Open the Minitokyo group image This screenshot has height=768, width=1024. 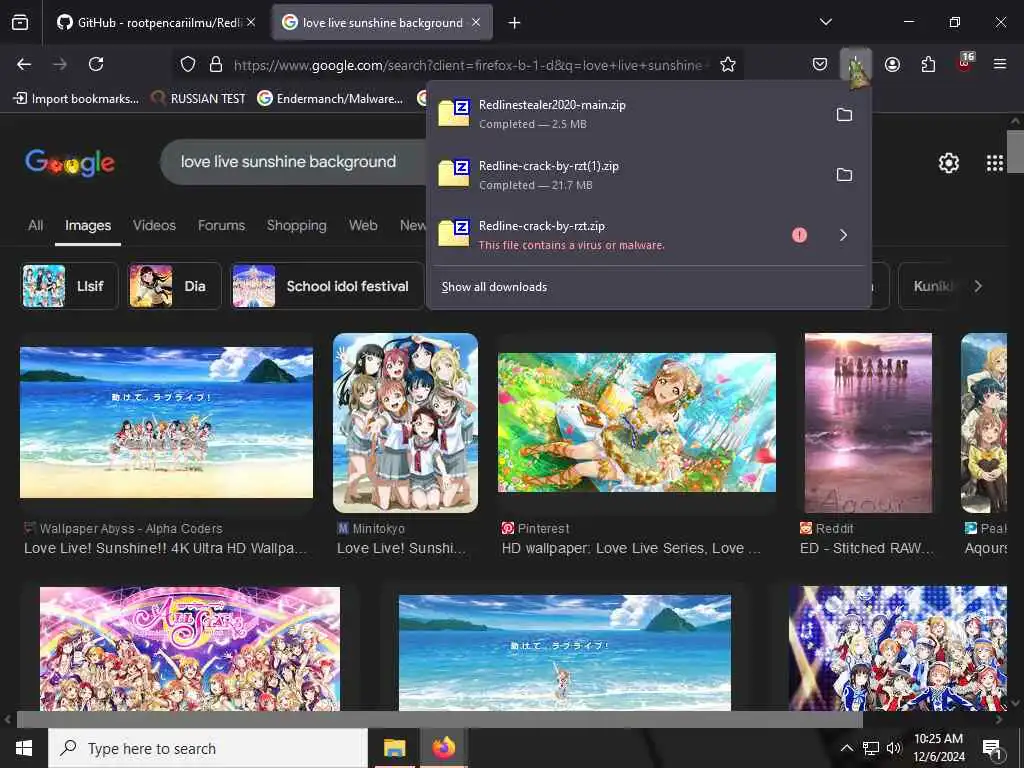click(406, 423)
